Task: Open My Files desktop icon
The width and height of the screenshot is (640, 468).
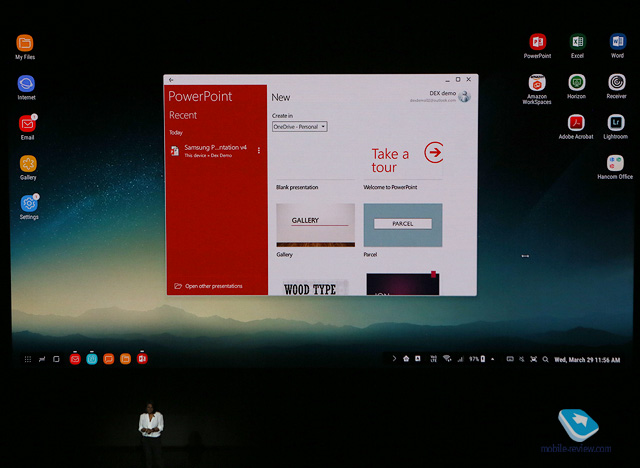Action: (25, 43)
